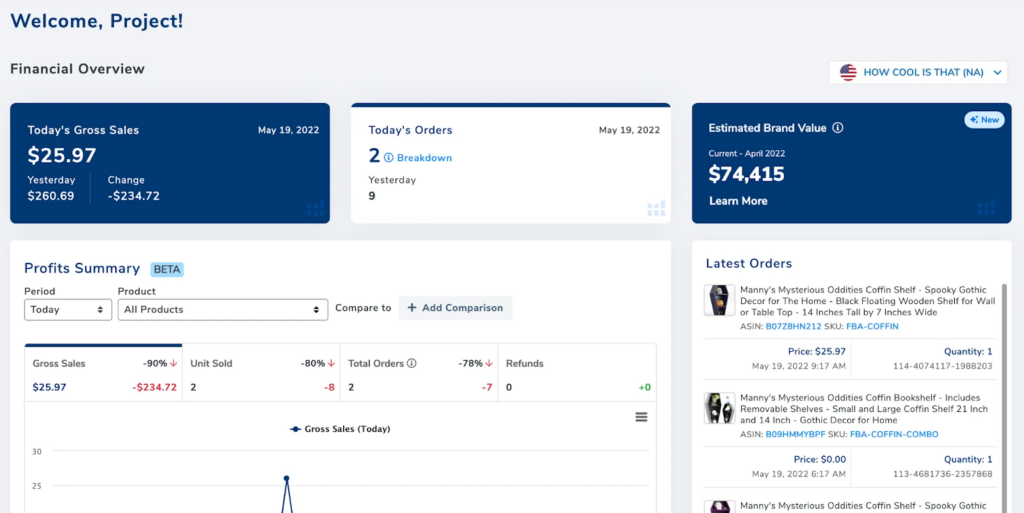Click the US flag icon in store selector
This screenshot has width=1024, height=513.
848,72
